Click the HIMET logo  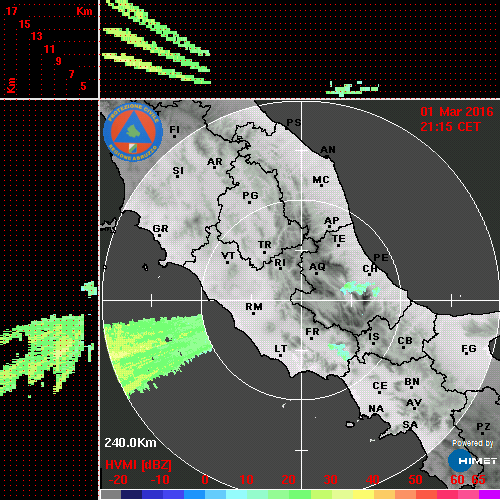(472, 461)
